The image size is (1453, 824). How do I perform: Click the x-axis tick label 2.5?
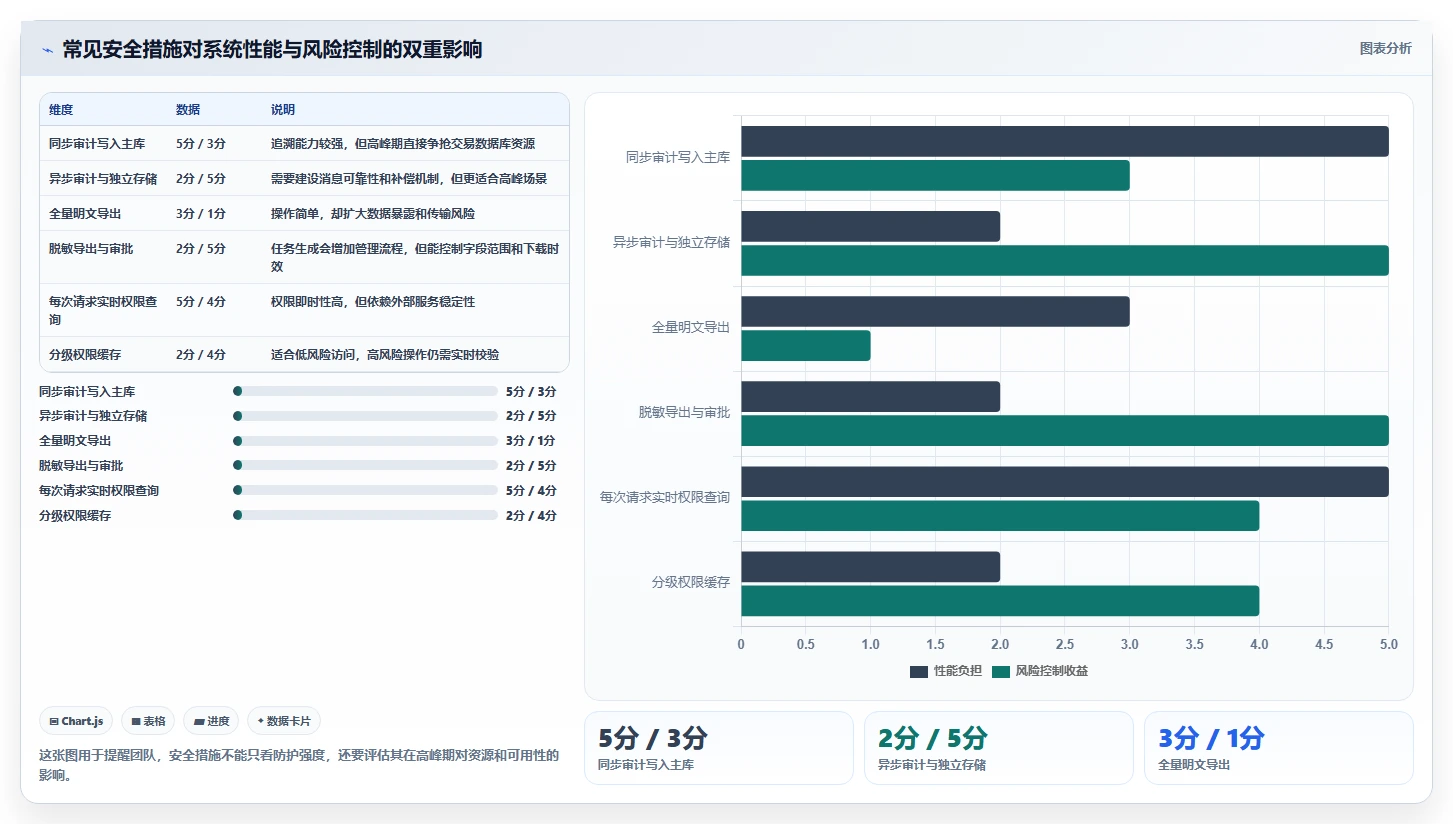(x=1065, y=644)
